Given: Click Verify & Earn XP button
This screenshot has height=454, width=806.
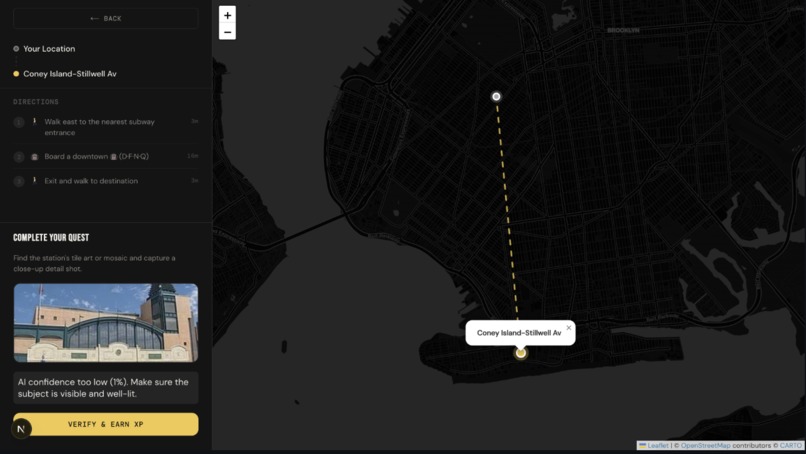Looking at the screenshot, I should 105,424.
